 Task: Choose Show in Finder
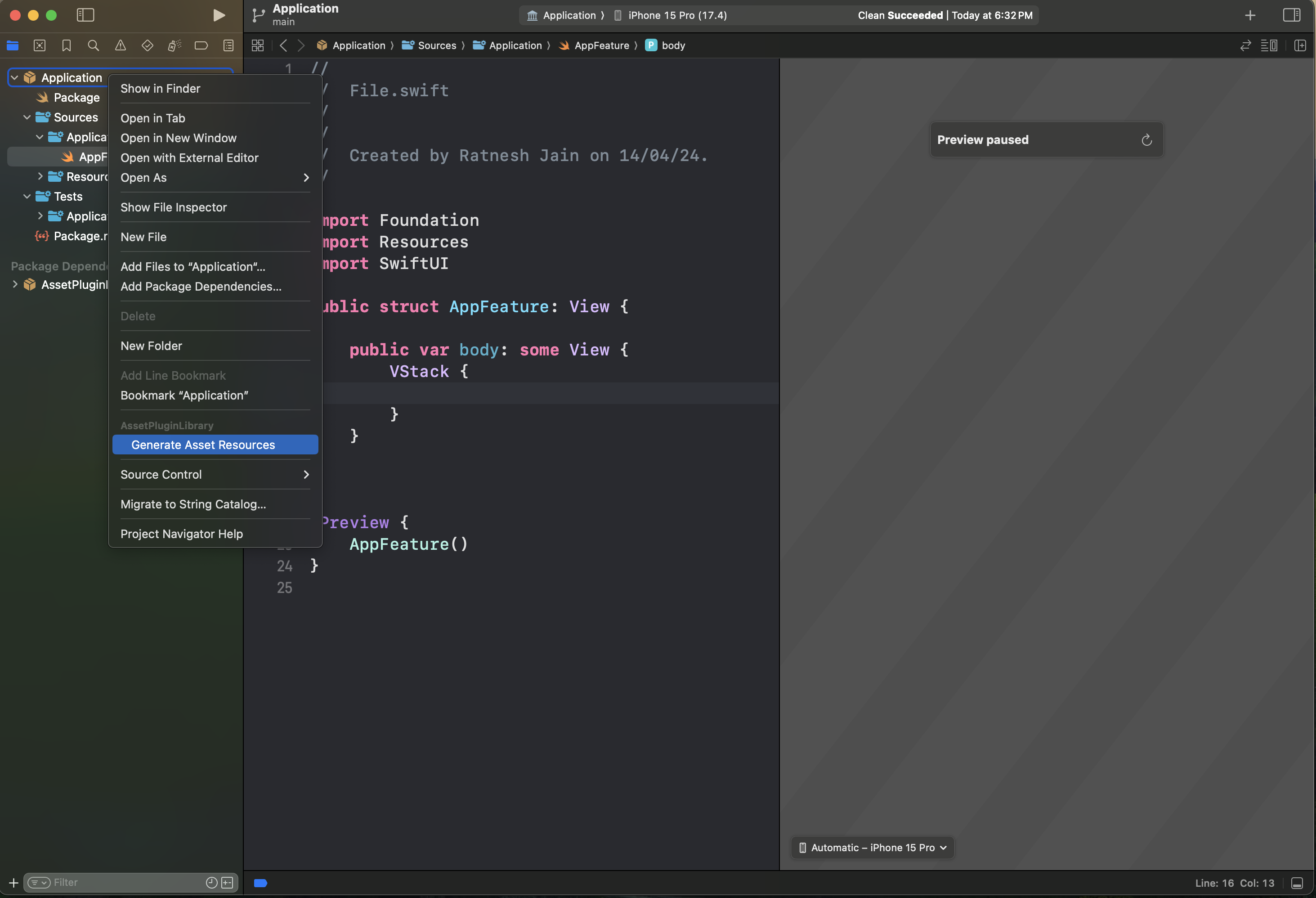tap(215, 89)
